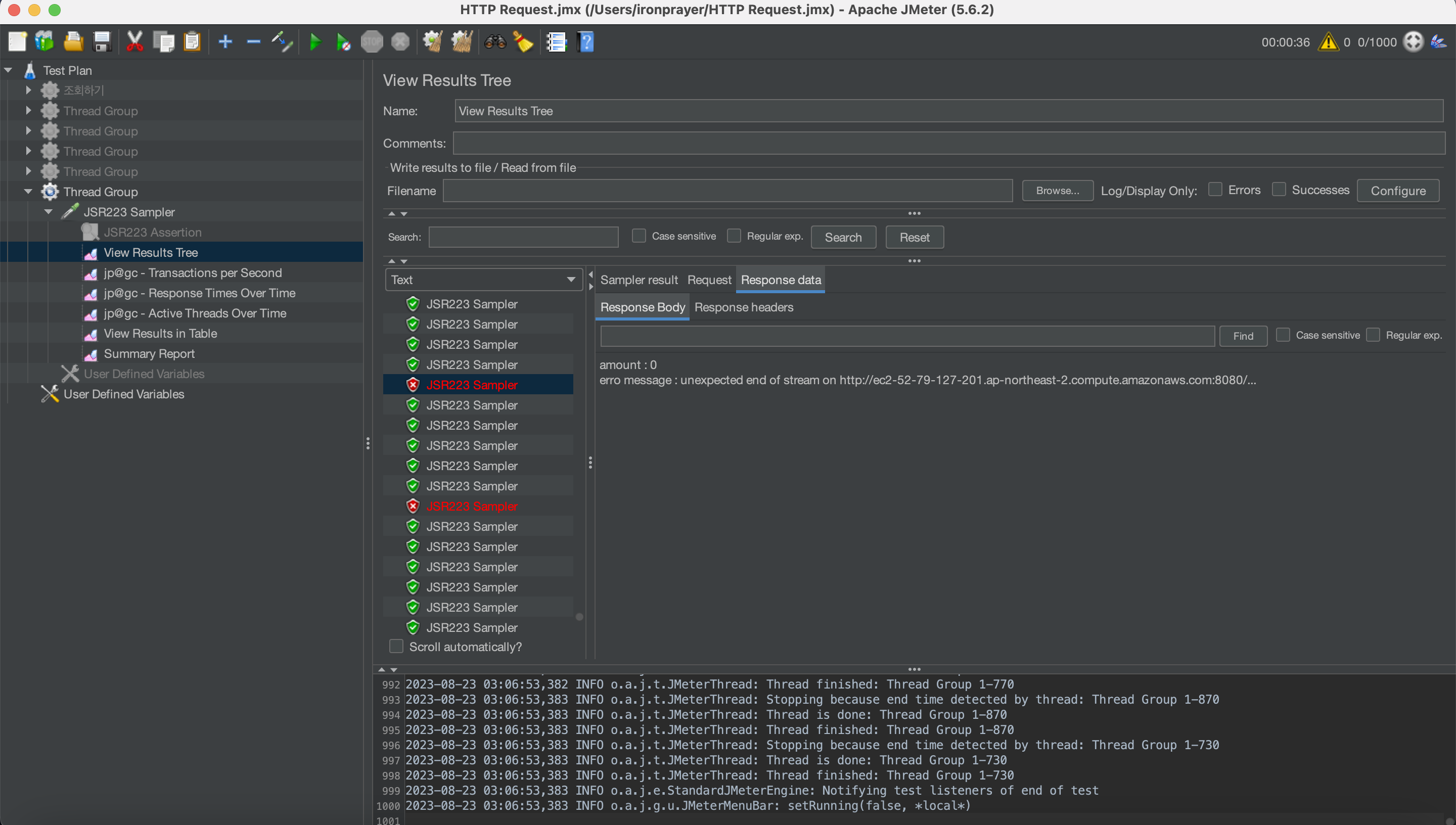Image resolution: width=1456 pixels, height=825 pixels.
Task: Switch to the Sampler result tab
Action: (639, 280)
